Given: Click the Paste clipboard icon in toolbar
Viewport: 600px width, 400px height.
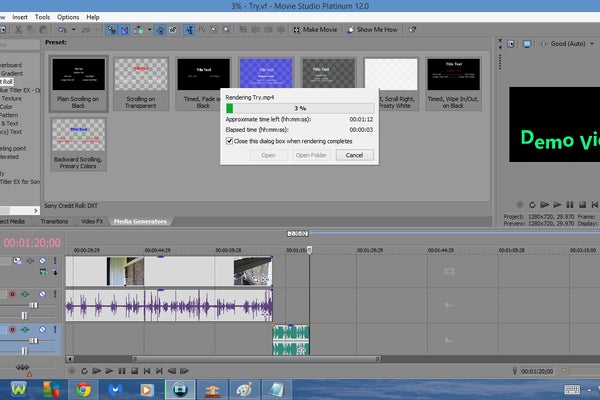Looking at the screenshot, I should (x=43, y=29).
